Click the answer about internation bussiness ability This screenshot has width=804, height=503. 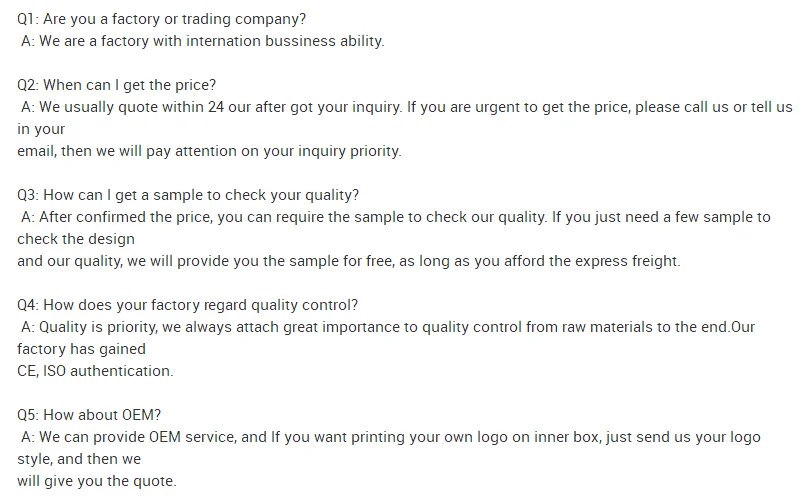(x=202, y=41)
